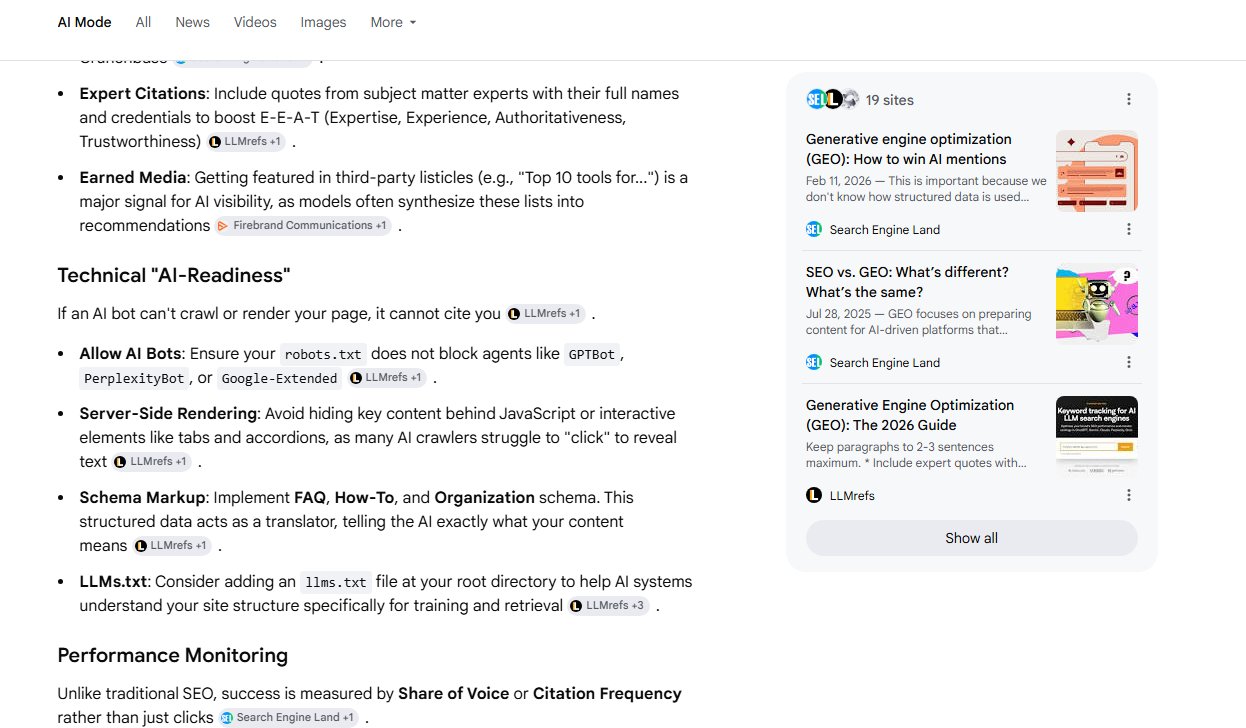1246x728 pixels.
Task: Click the LLMrefs favicon under 2026 Guide card
Action: pyautogui.click(x=814, y=495)
